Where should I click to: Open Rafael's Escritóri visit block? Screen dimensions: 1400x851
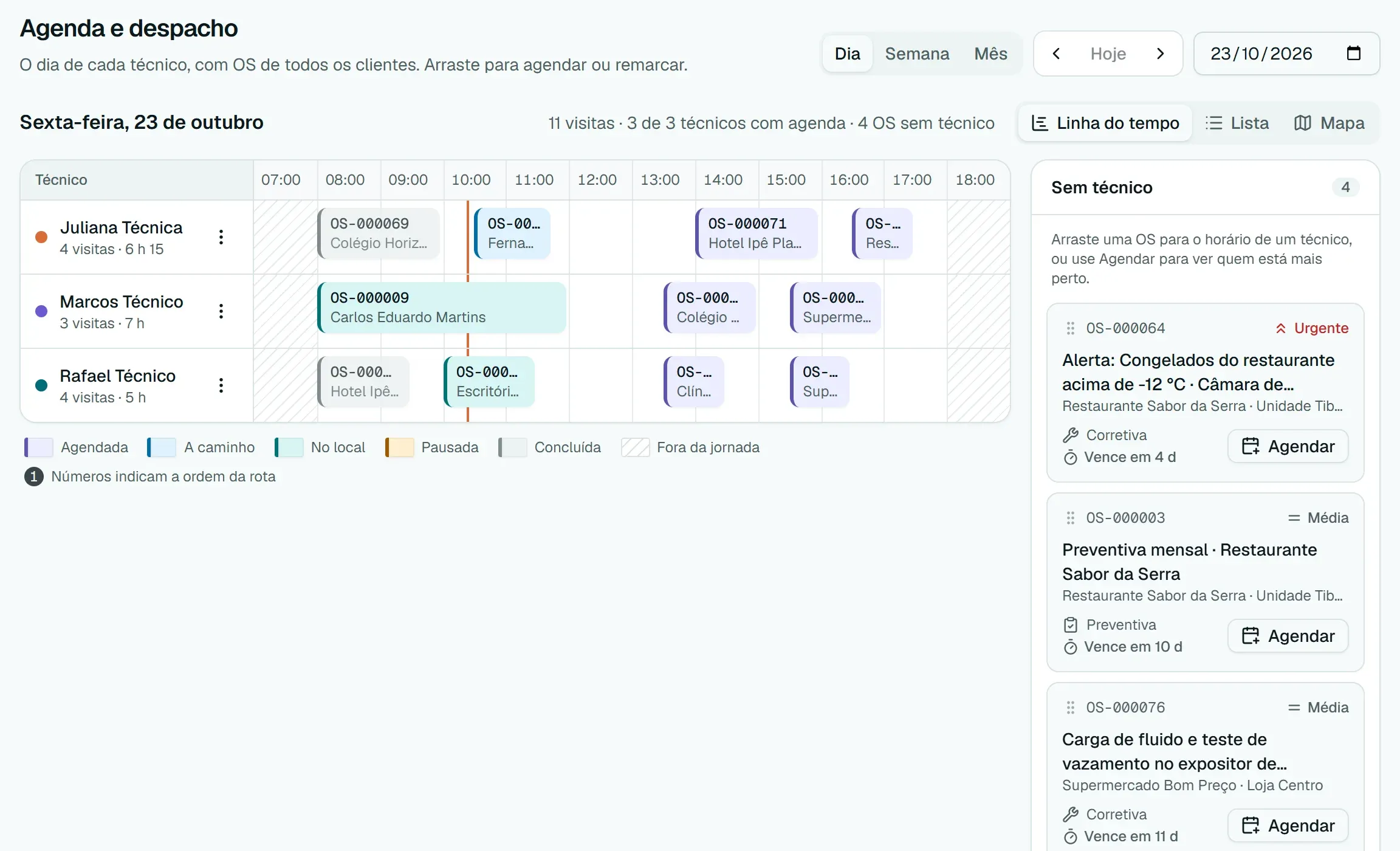489,382
